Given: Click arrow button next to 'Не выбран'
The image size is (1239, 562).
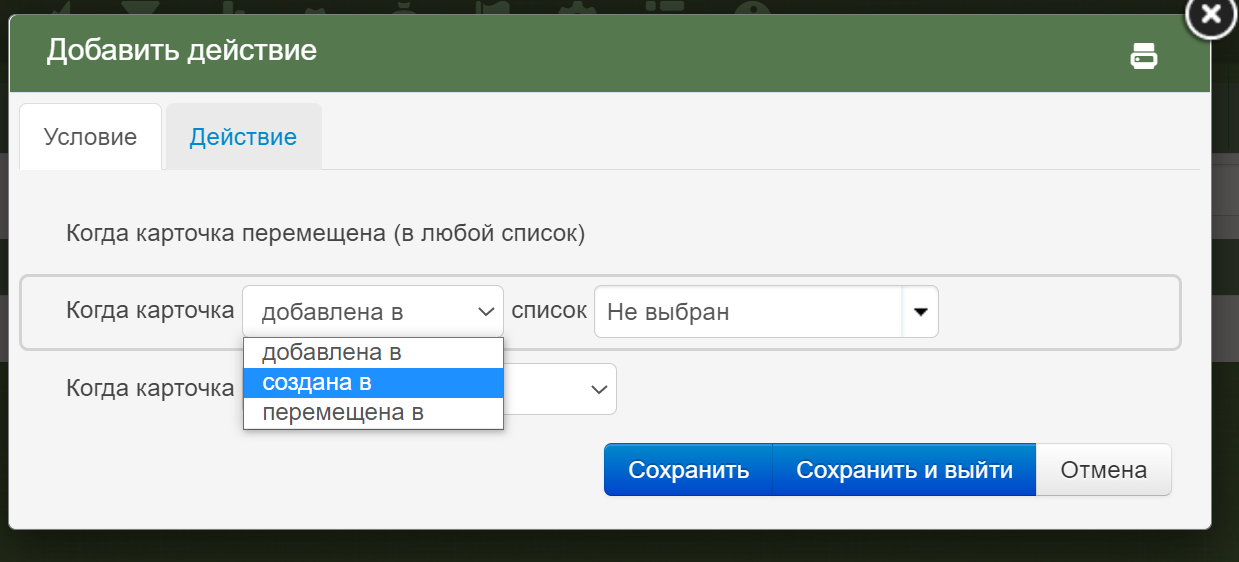Looking at the screenshot, I should (x=920, y=312).
